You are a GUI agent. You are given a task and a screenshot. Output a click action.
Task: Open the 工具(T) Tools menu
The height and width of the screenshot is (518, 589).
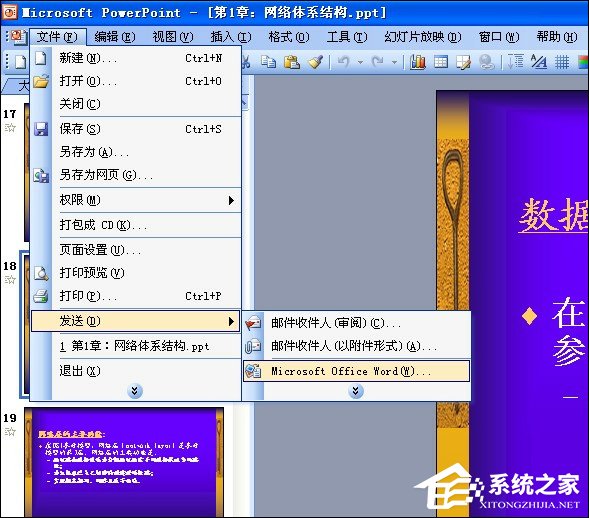[347, 37]
